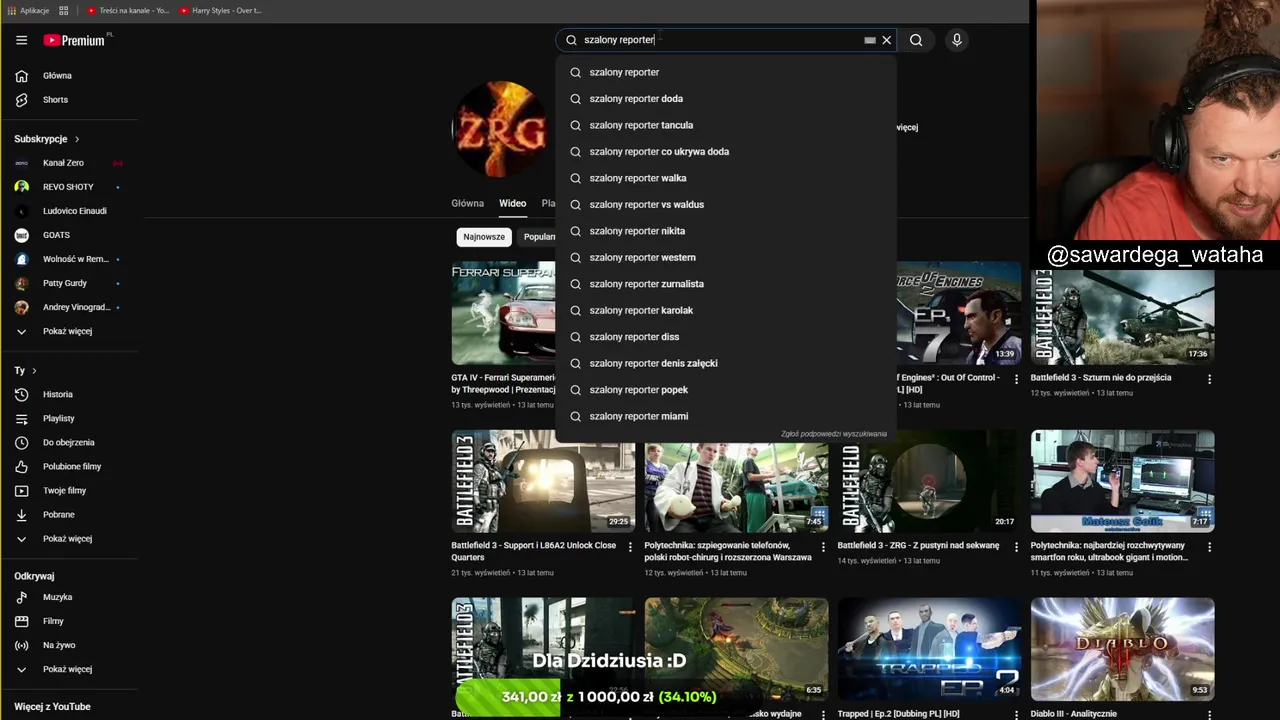Expand Pokaż więcej under Odkrywaj

tap(66, 669)
